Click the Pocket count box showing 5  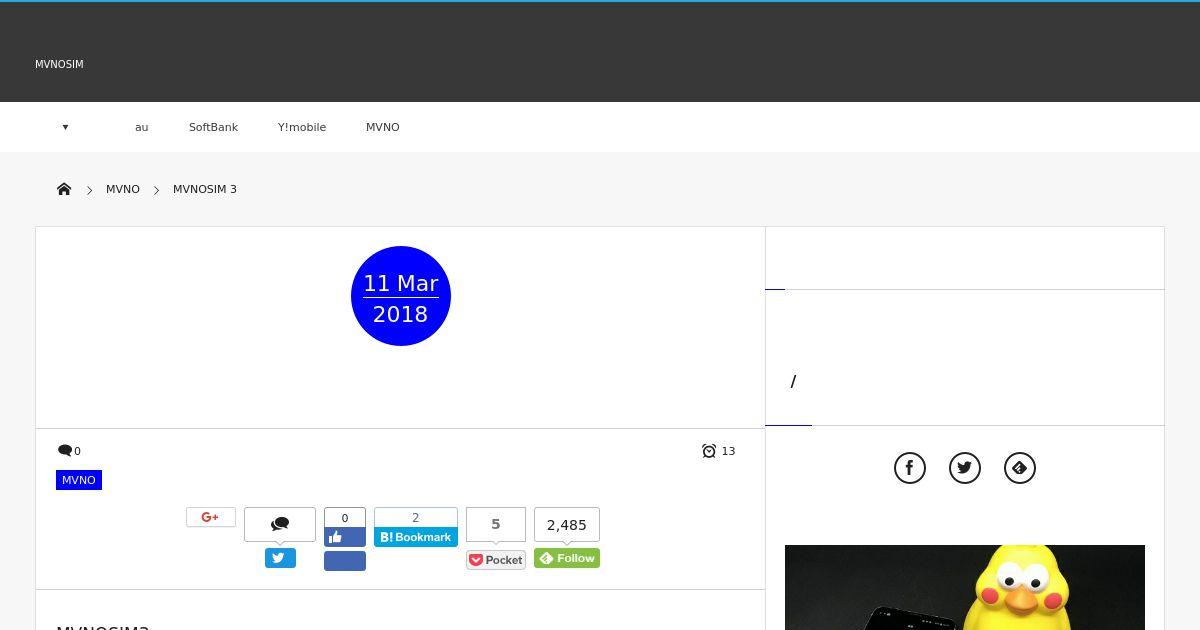(x=496, y=524)
